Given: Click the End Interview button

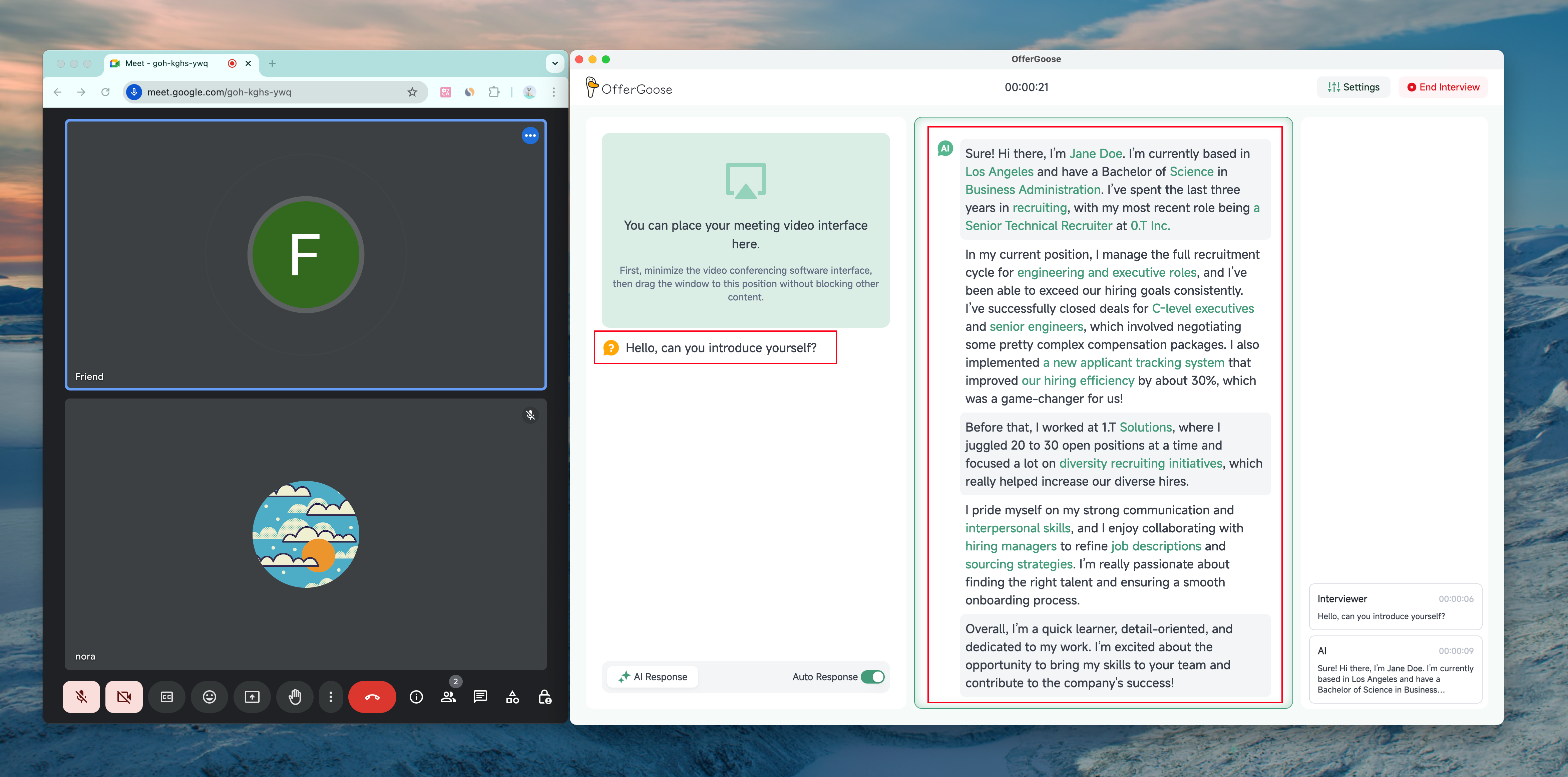Looking at the screenshot, I should 1443,87.
